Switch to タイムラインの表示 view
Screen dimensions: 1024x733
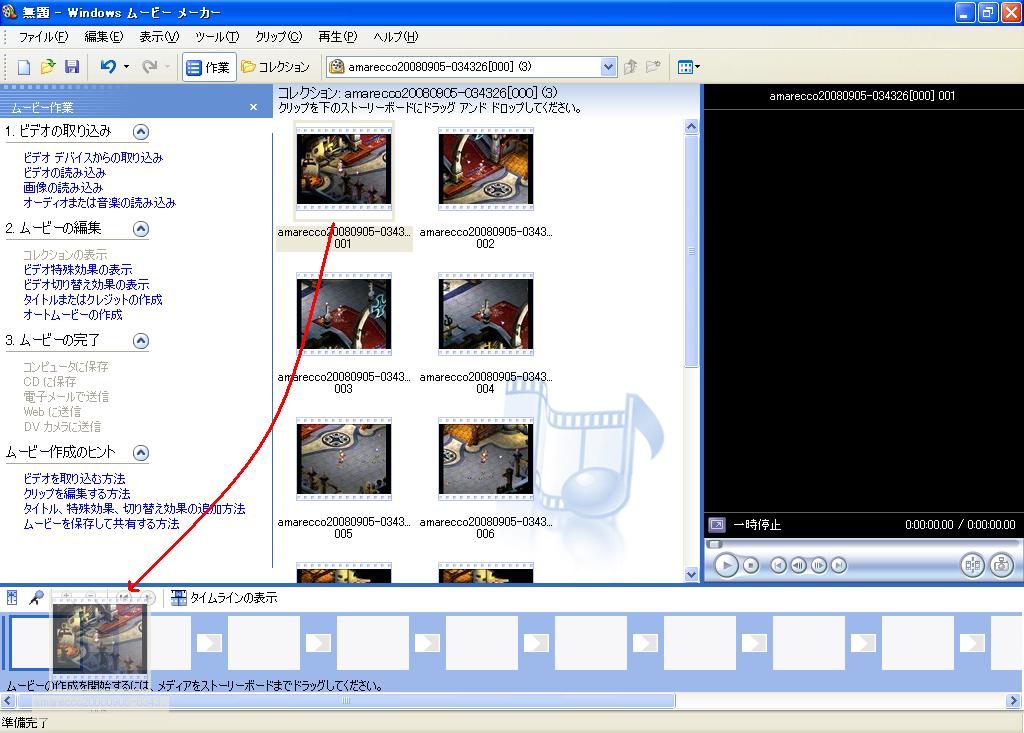tap(224, 598)
